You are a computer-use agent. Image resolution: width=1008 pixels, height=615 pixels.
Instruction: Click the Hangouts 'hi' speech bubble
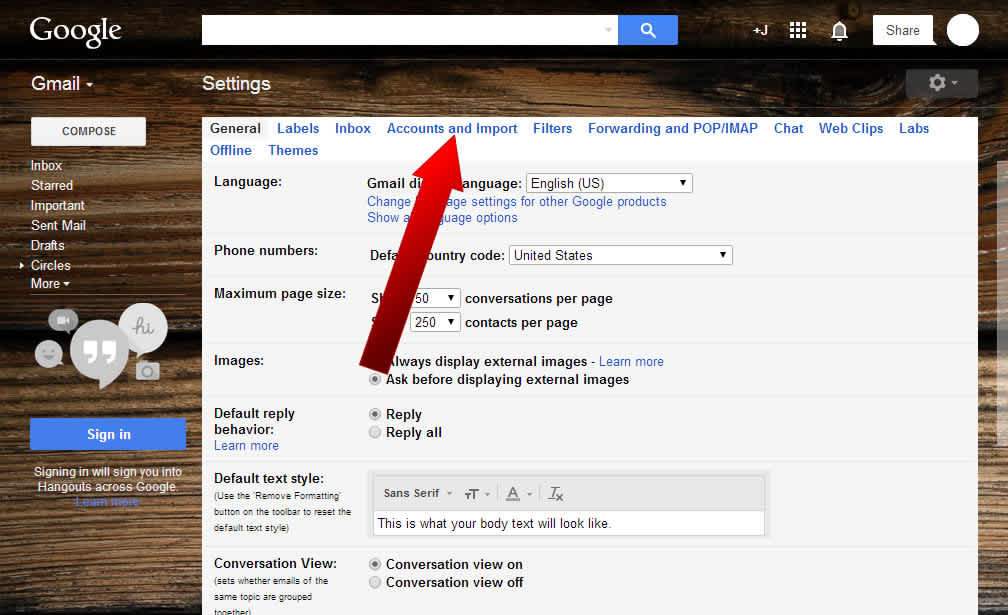(x=143, y=328)
